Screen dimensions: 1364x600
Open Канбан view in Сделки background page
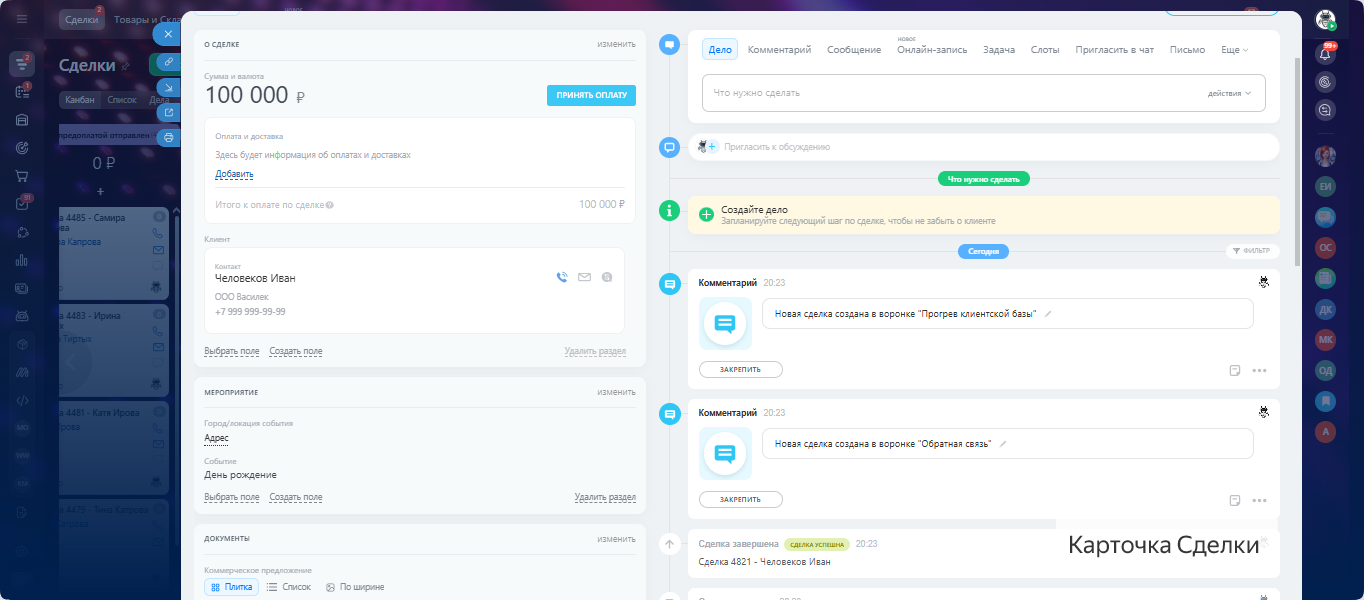coord(79,100)
